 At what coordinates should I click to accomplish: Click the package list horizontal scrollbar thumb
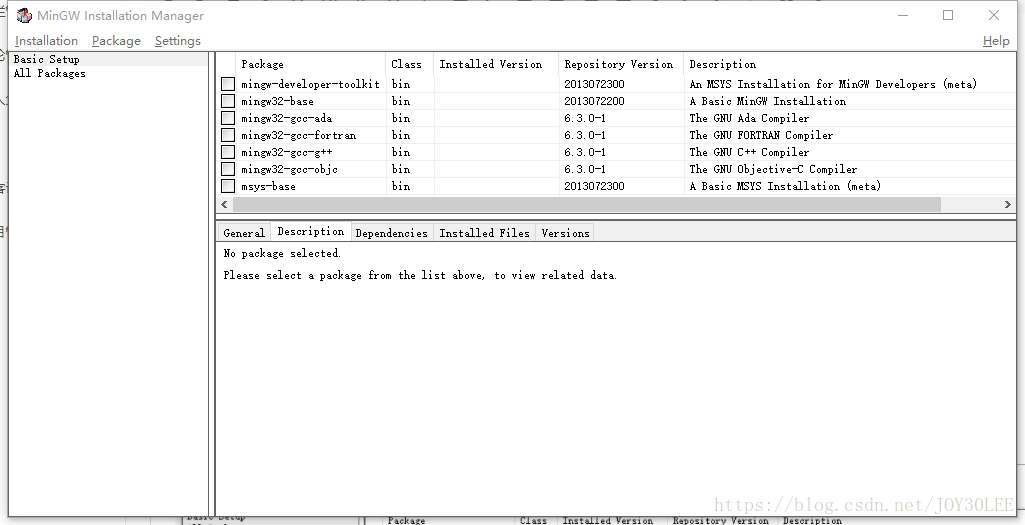click(586, 204)
